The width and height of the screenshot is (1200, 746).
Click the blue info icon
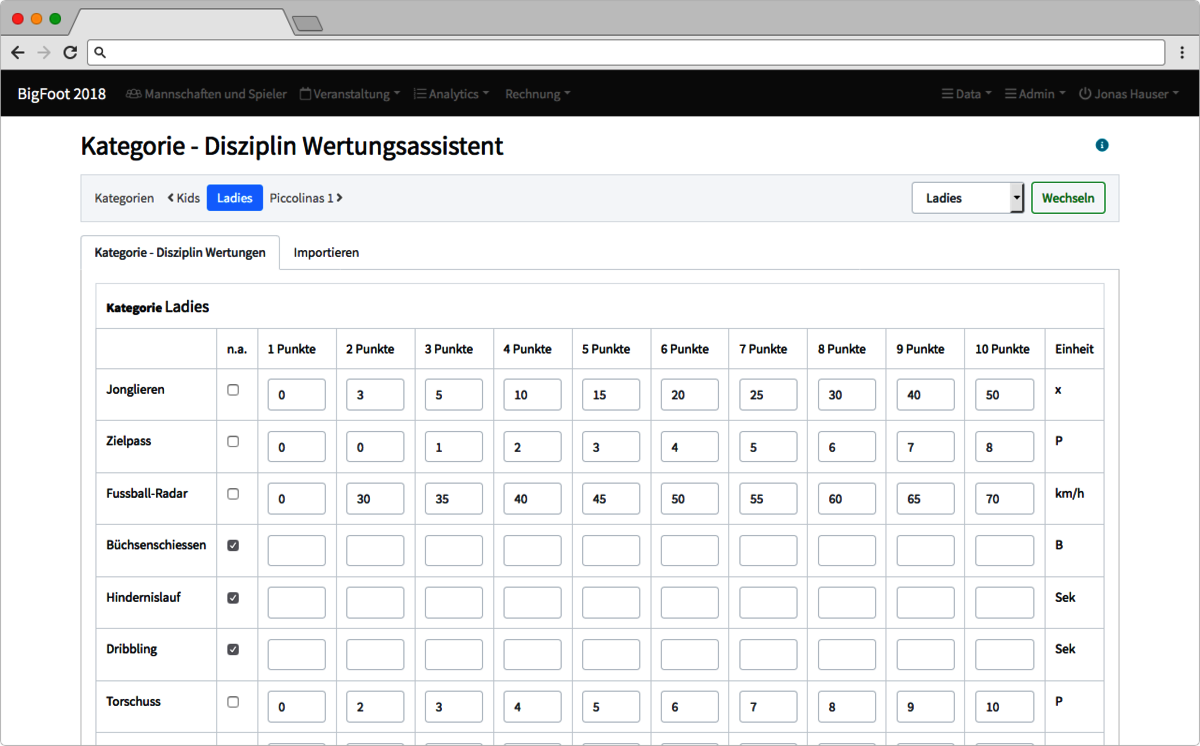1102,145
